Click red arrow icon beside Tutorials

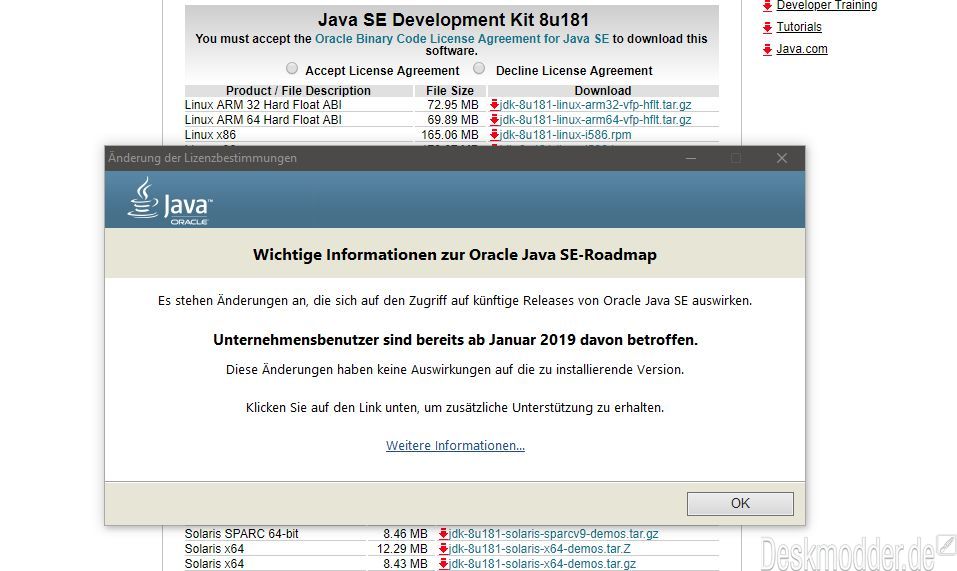(x=767, y=27)
